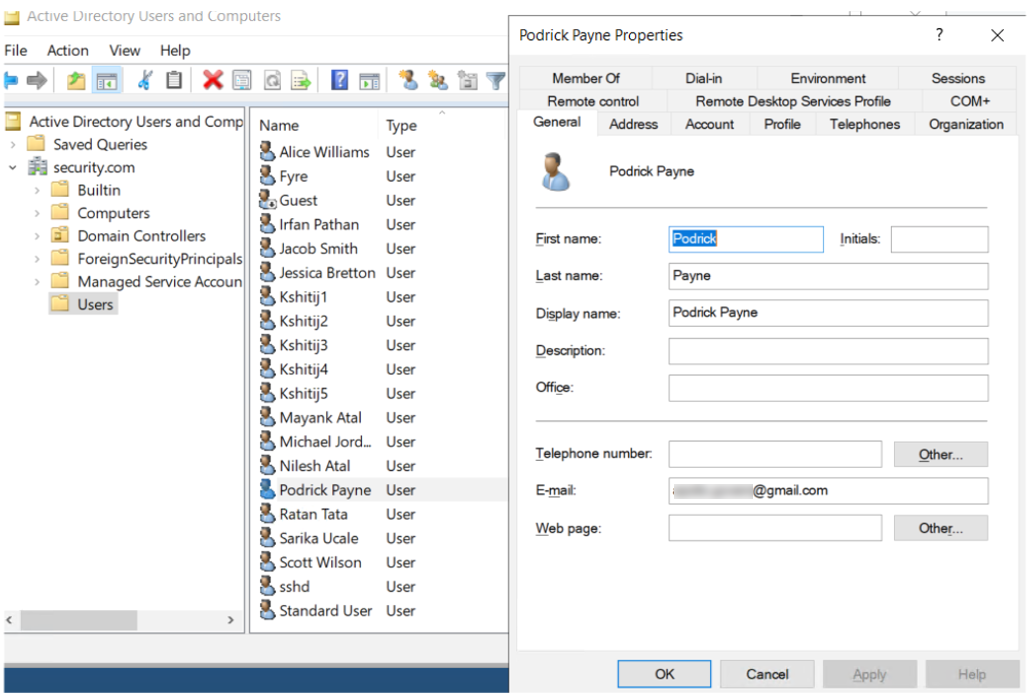Click the Office input field
Image resolution: width=1031 pixels, height=698 pixels.
click(828, 388)
